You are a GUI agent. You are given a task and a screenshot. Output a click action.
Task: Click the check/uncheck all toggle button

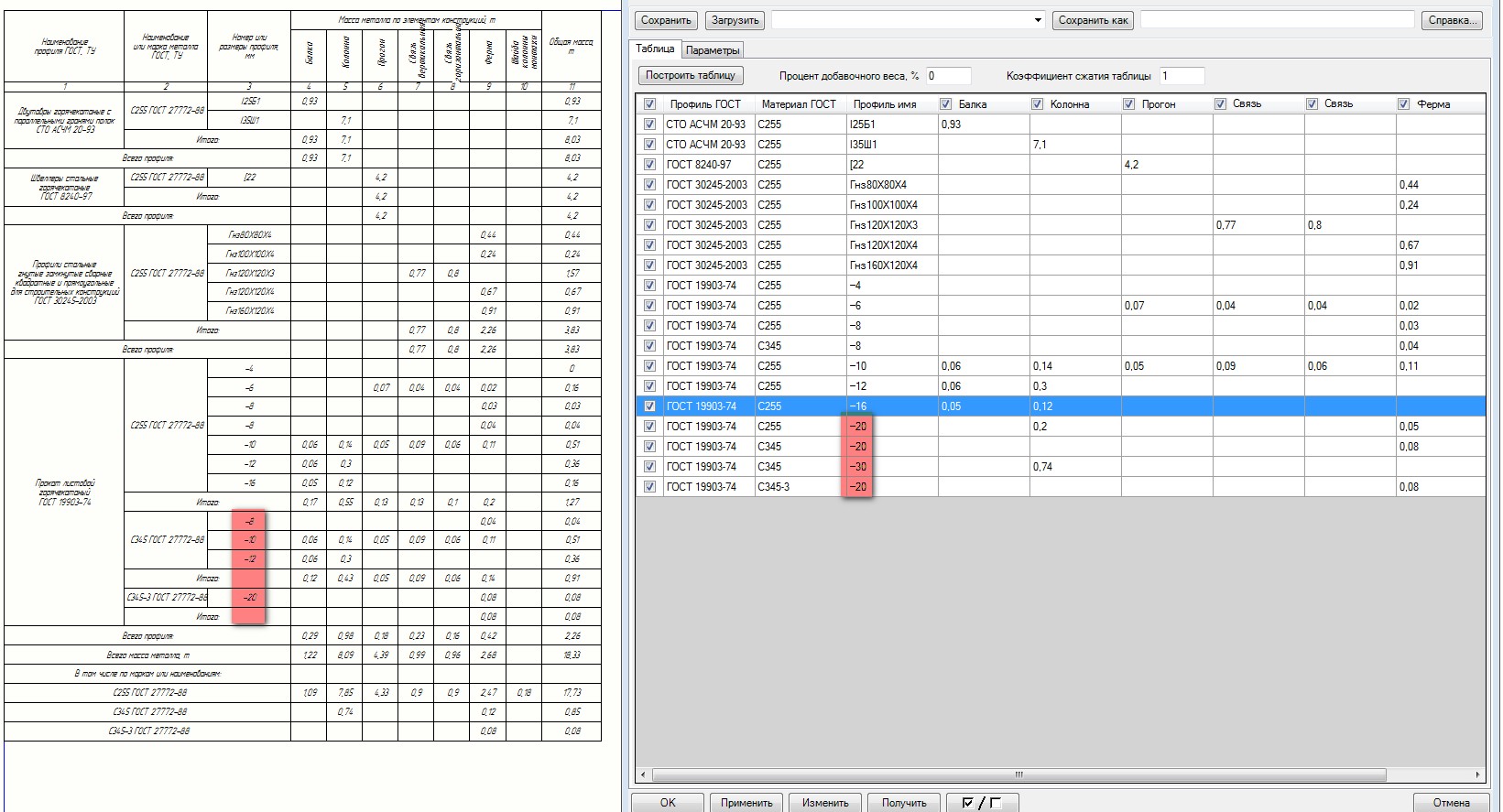982,803
